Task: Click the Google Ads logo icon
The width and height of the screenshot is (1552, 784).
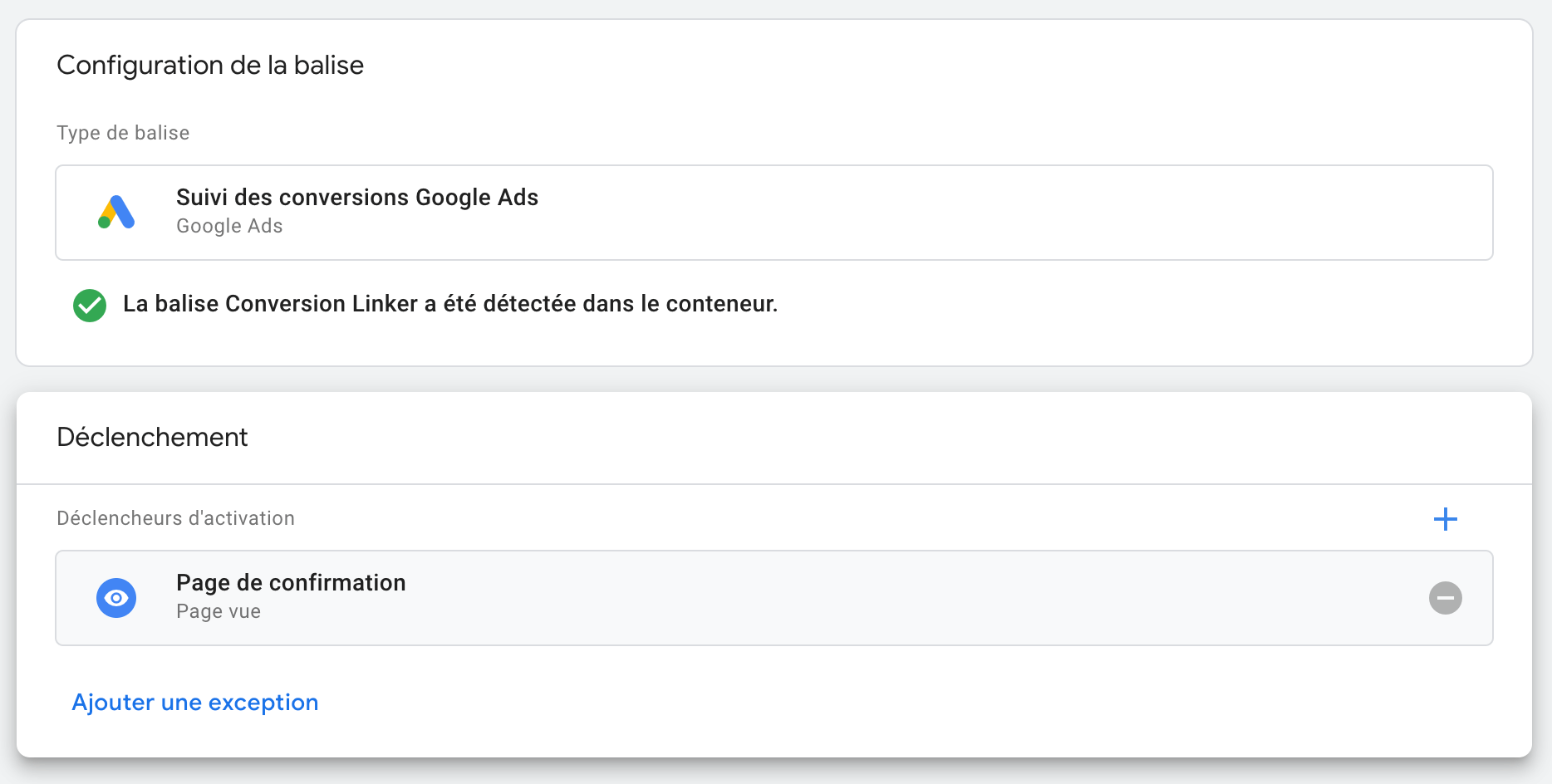Action: coord(116,213)
